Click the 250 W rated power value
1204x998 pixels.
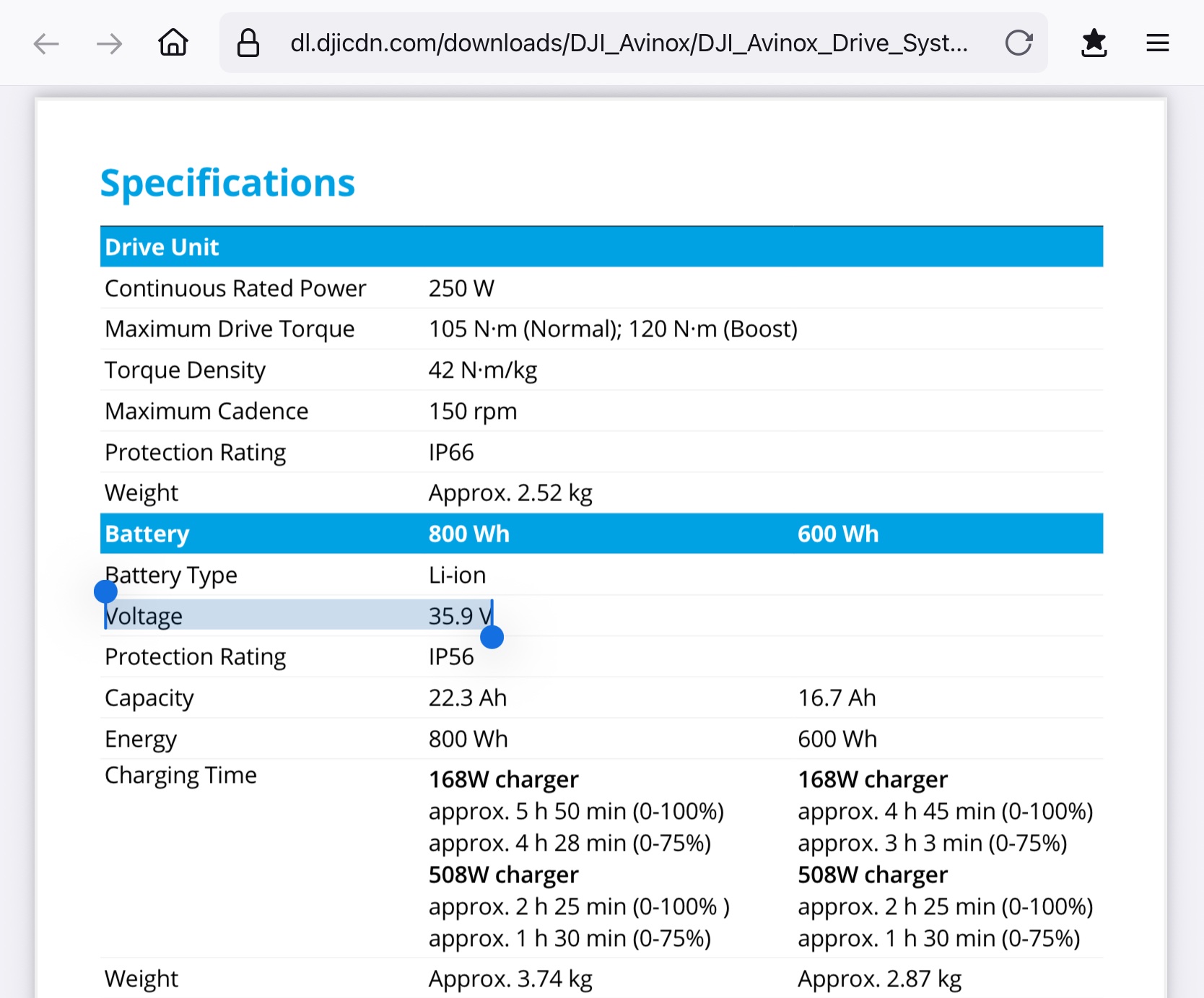(x=461, y=288)
